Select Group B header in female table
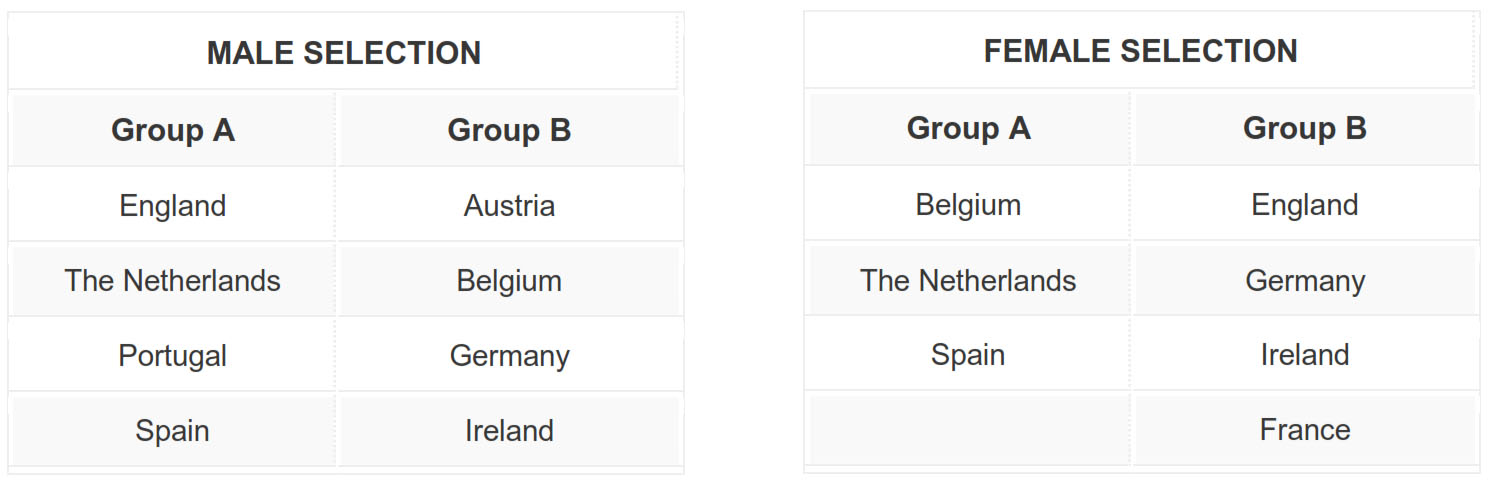The height and width of the screenshot is (487, 1490). [x=1304, y=128]
